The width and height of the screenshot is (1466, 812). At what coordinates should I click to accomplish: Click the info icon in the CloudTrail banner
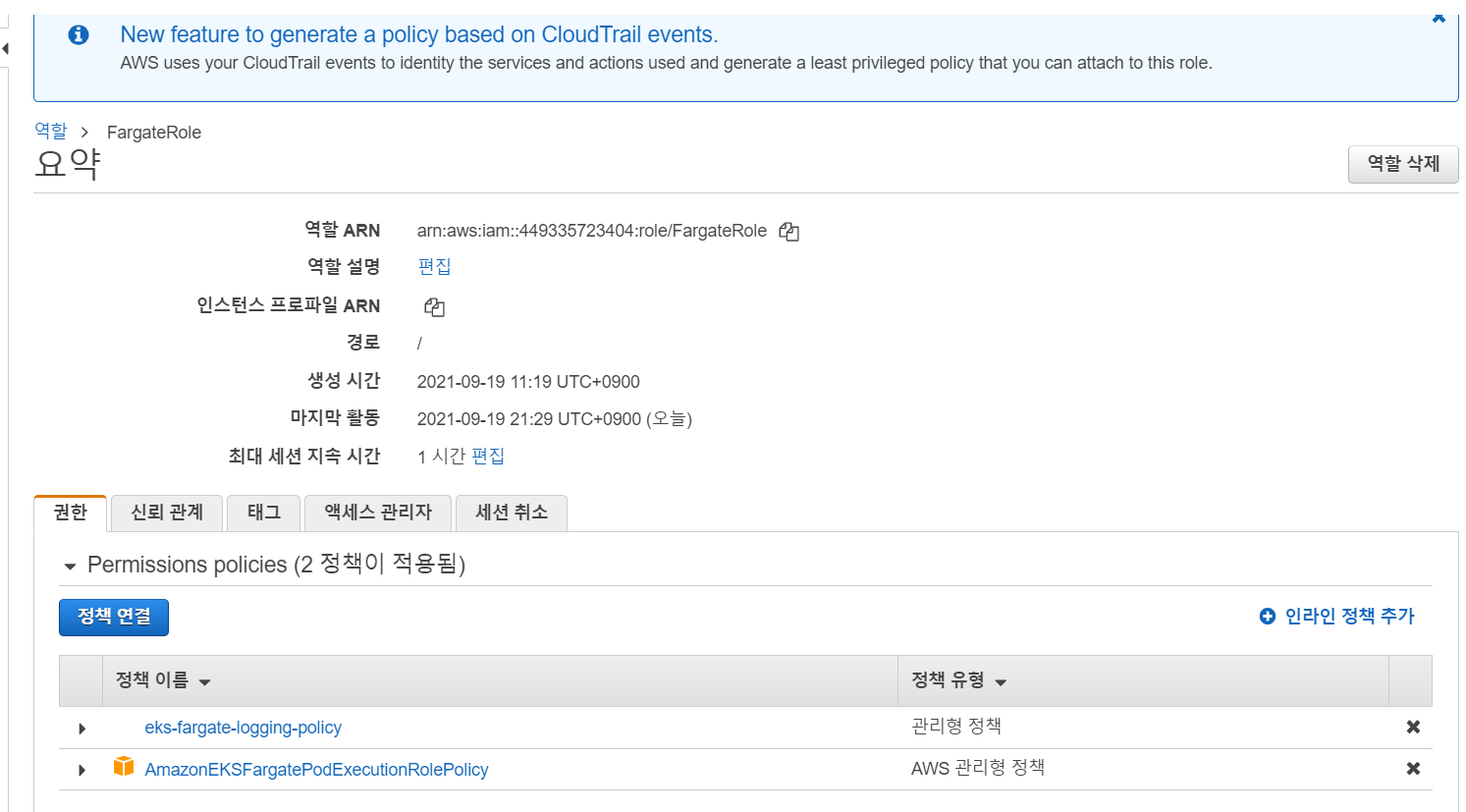tap(78, 34)
